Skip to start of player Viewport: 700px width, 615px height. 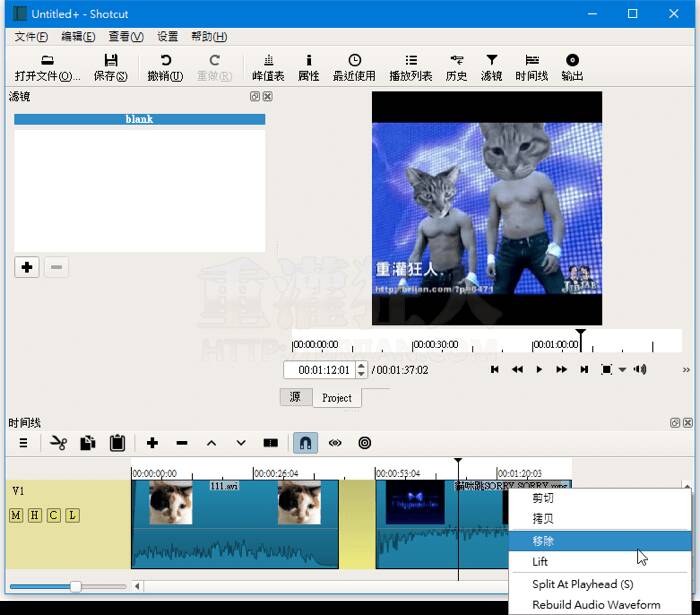click(494, 370)
